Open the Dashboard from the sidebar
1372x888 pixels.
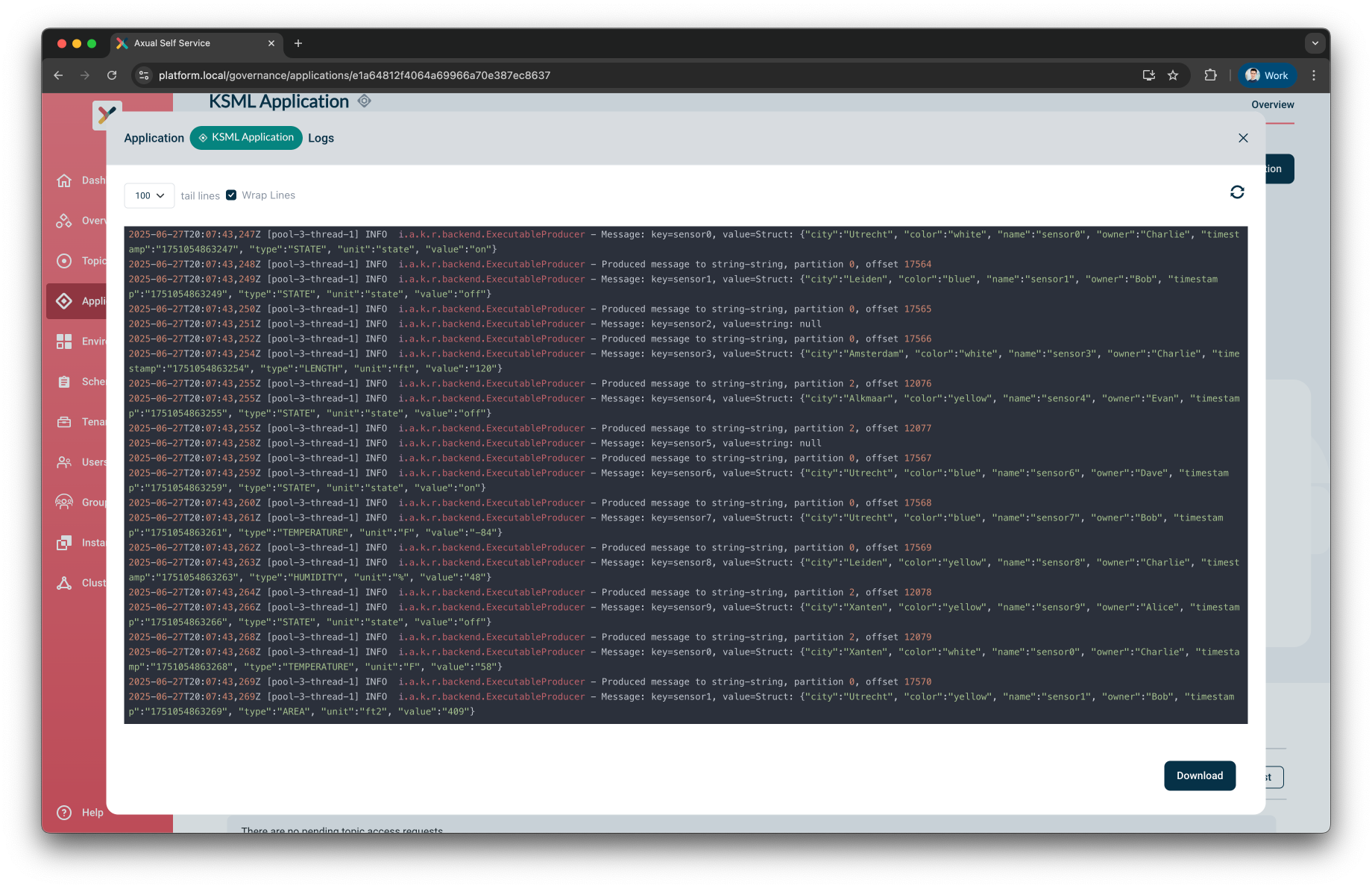point(65,180)
